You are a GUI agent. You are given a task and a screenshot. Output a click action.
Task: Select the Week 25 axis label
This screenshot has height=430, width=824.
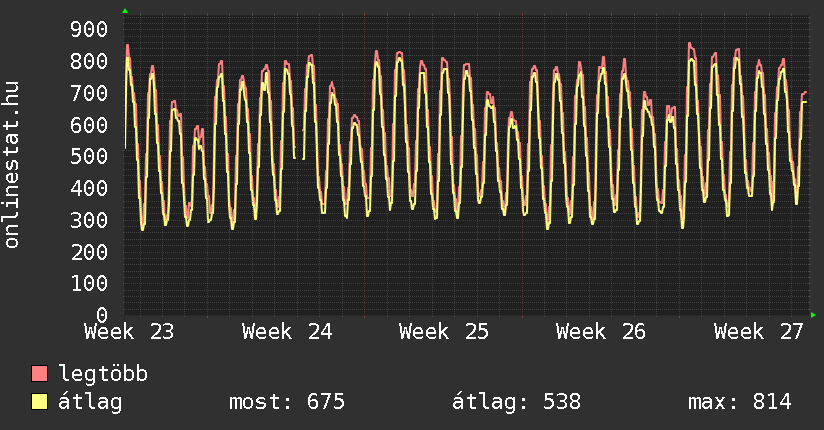(444, 332)
